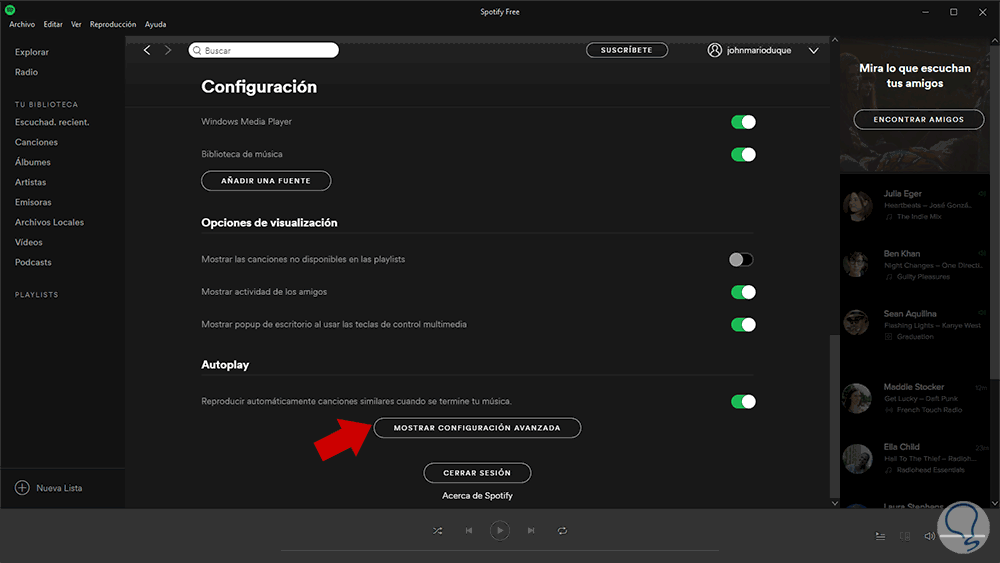Open Podcasts in the library

click(x=33, y=262)
